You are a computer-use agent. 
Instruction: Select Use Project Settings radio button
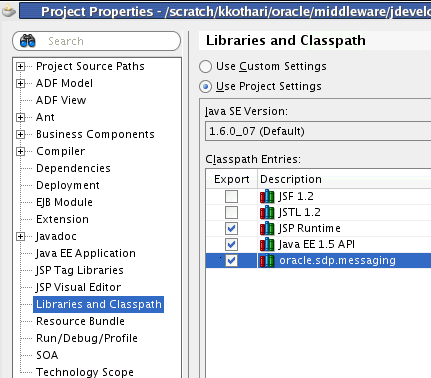[205, 86]
